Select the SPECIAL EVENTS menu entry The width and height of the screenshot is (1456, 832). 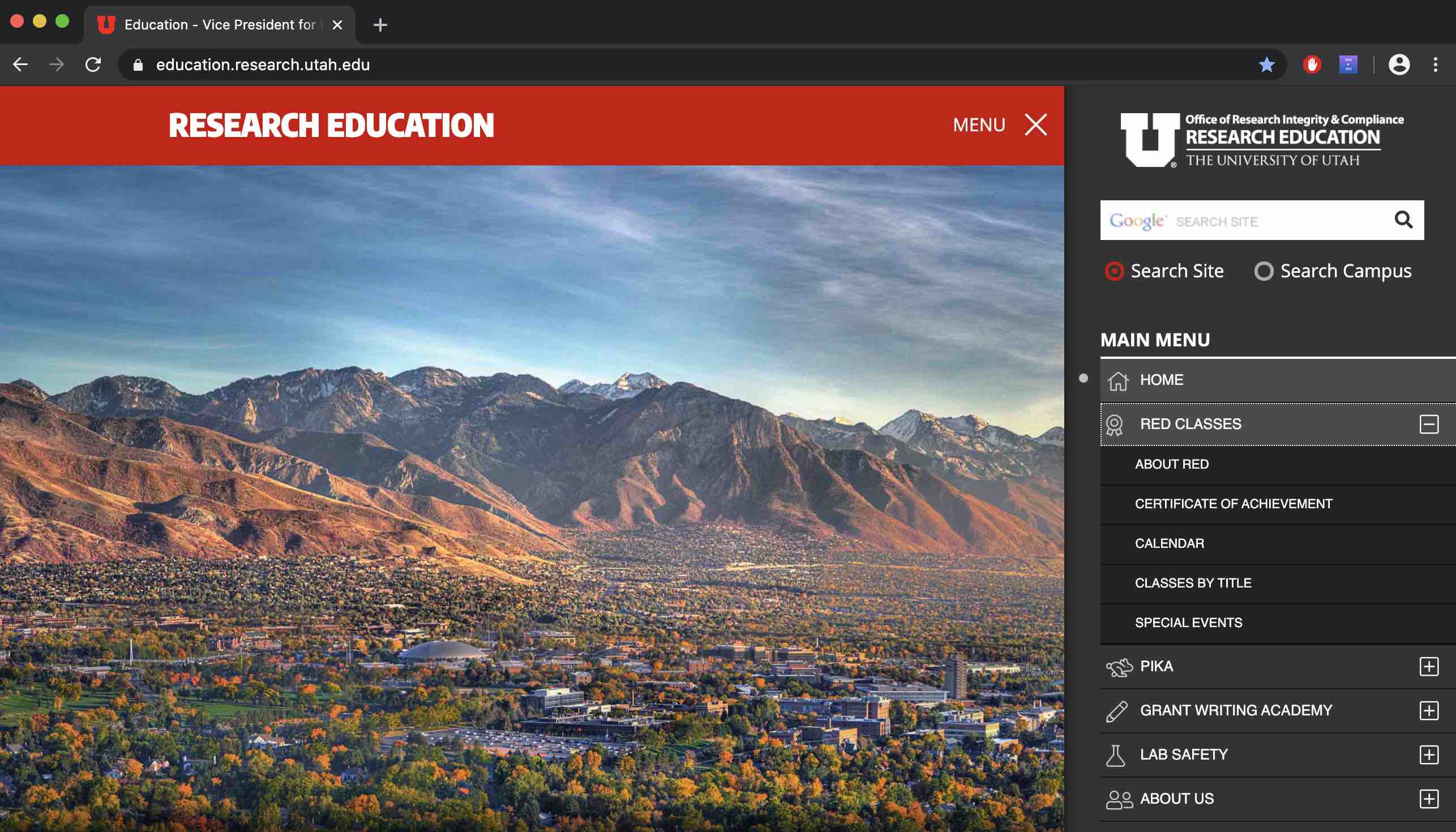tap(1188, 622)
